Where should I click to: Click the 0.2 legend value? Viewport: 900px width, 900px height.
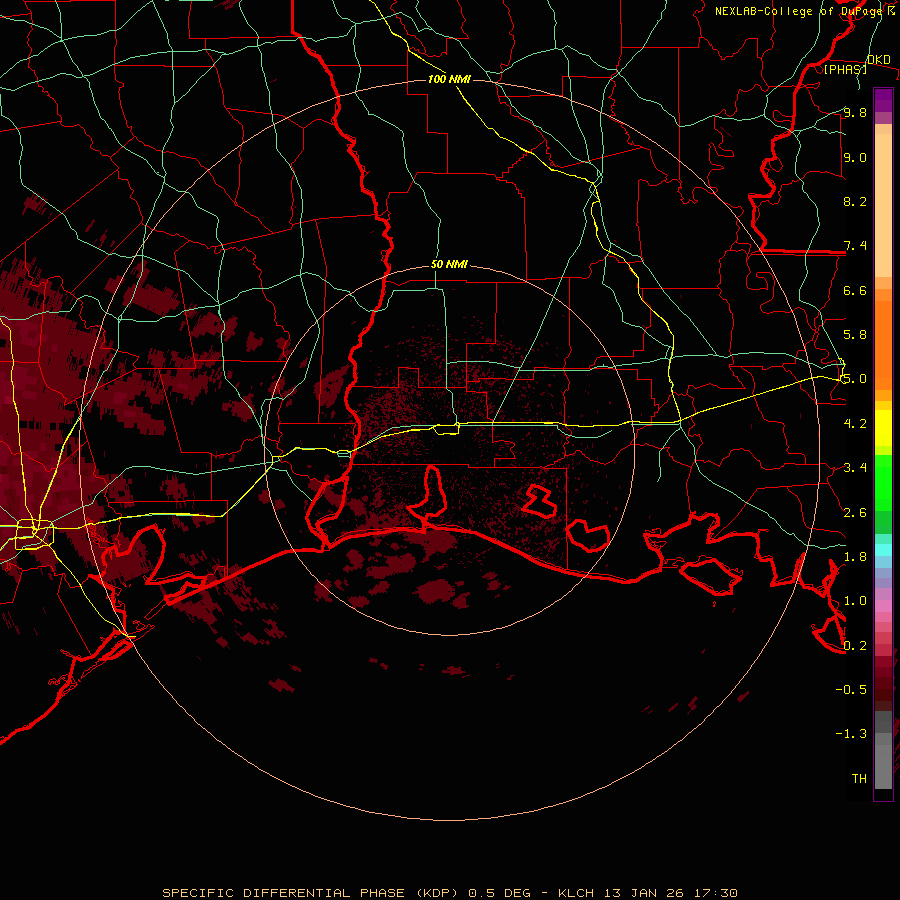pyautogui.click(x=855, y=646)
